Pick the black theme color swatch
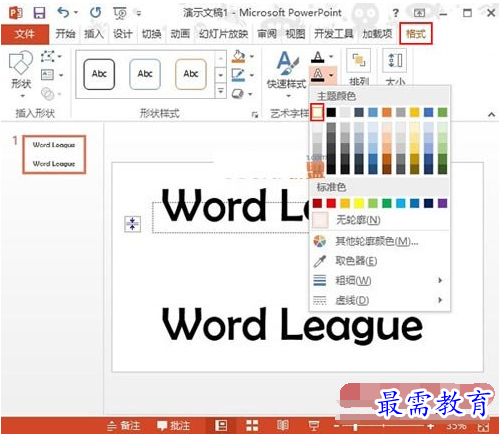This screenshot has width=499, height=435. 331,112
